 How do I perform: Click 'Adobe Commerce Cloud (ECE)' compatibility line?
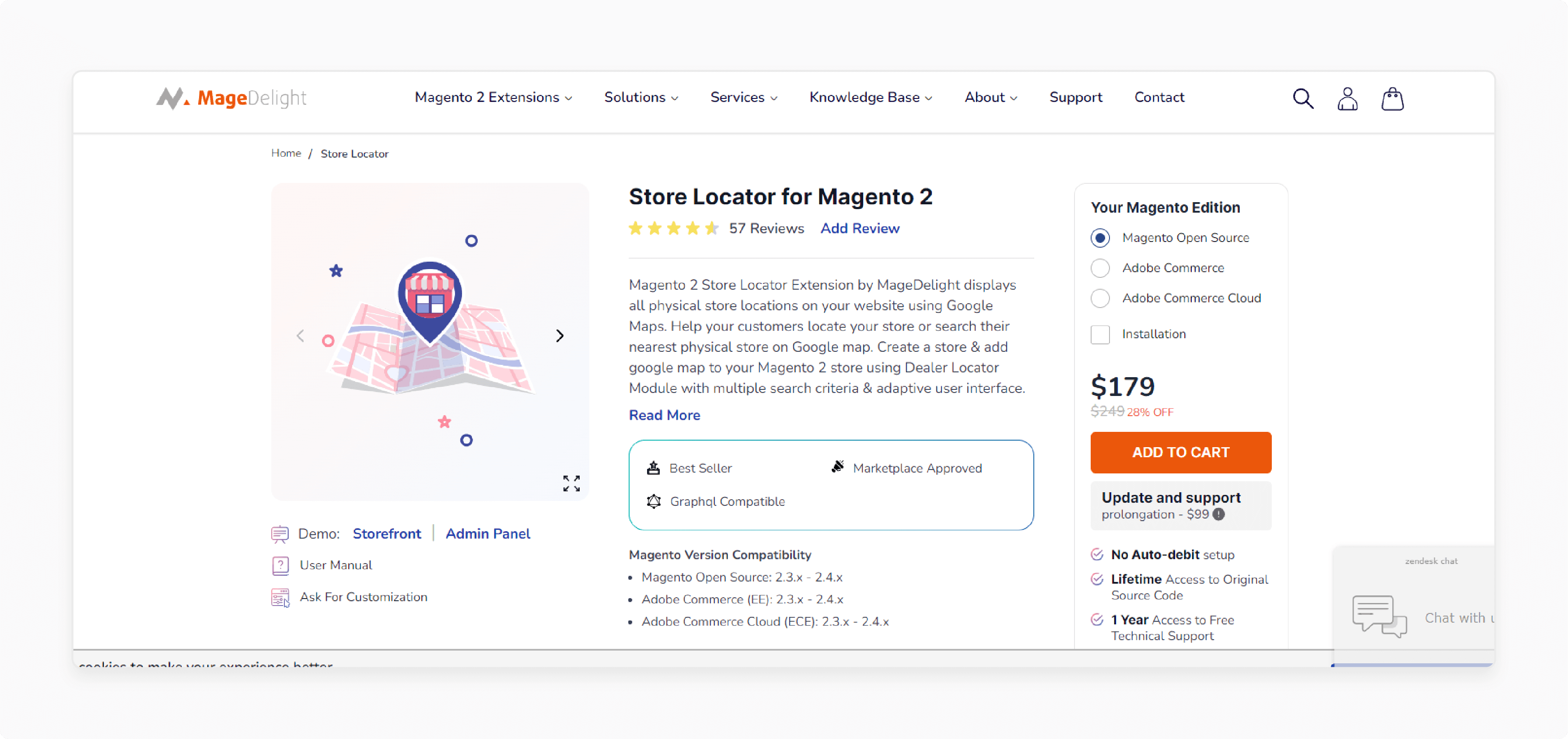click(764, 621)
